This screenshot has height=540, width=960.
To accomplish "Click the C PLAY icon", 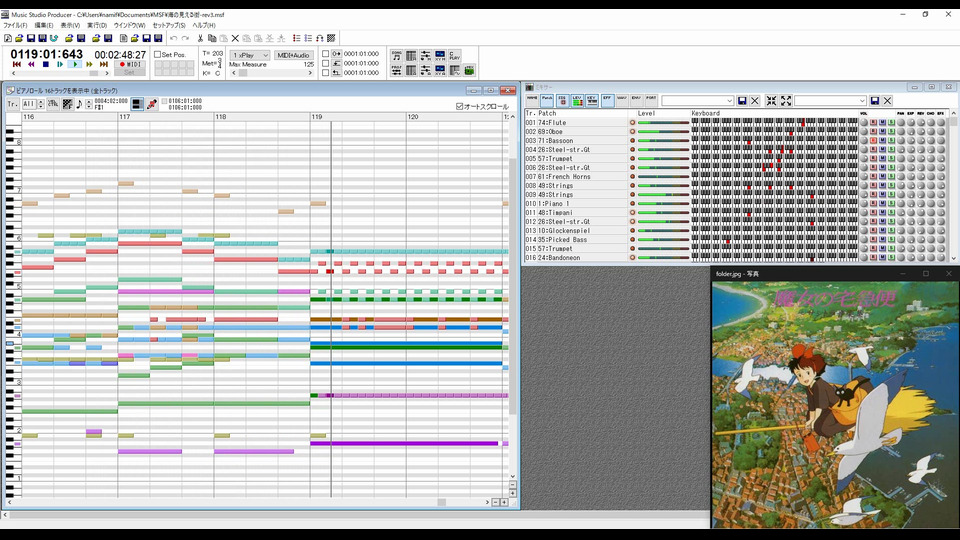I will [455, 56].
